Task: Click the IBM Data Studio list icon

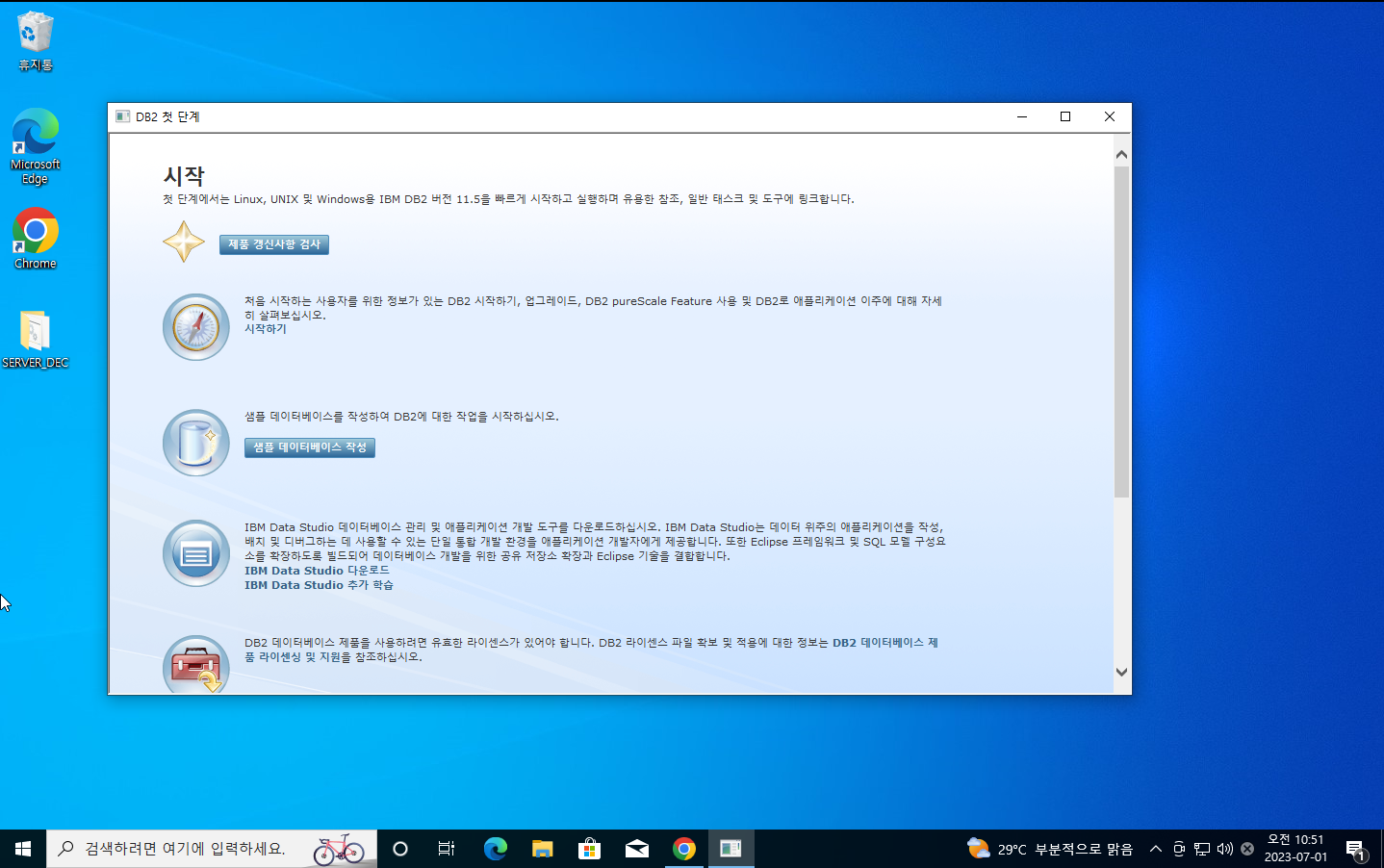Action: tap(196, 553)
